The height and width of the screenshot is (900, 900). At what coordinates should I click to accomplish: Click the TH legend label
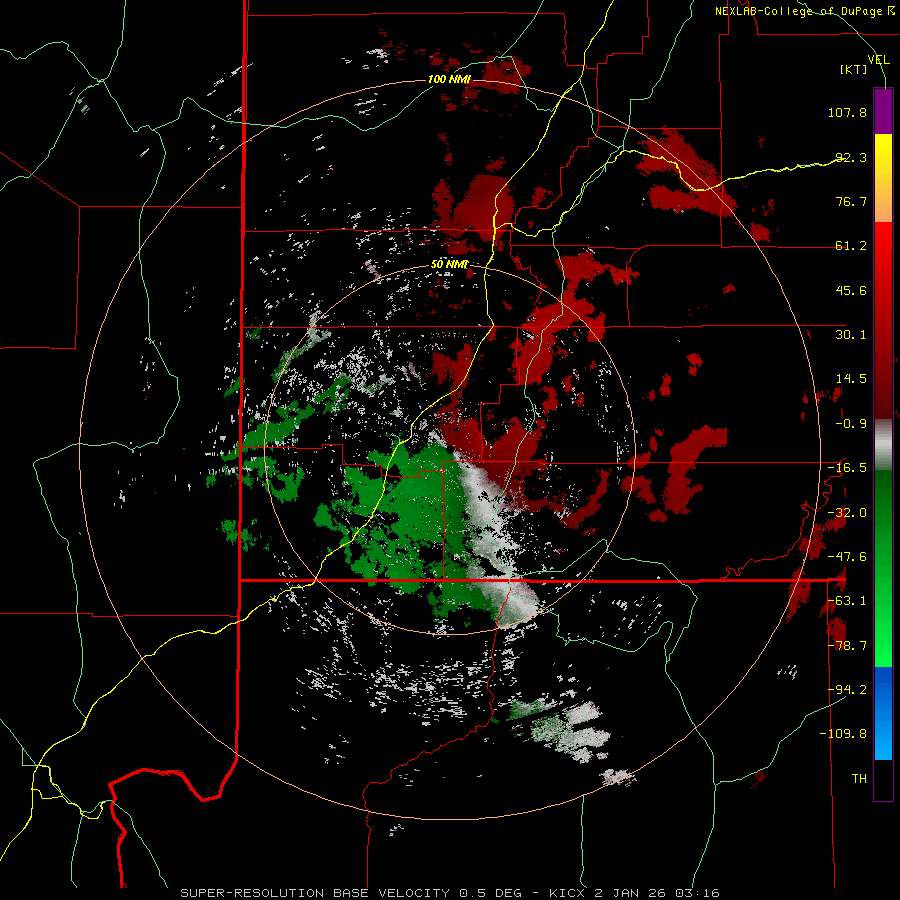coord(859,779)
